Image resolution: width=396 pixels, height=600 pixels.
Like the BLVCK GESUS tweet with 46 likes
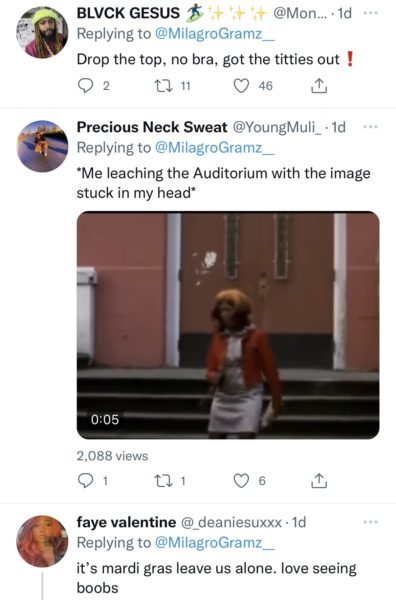(241, 86)
